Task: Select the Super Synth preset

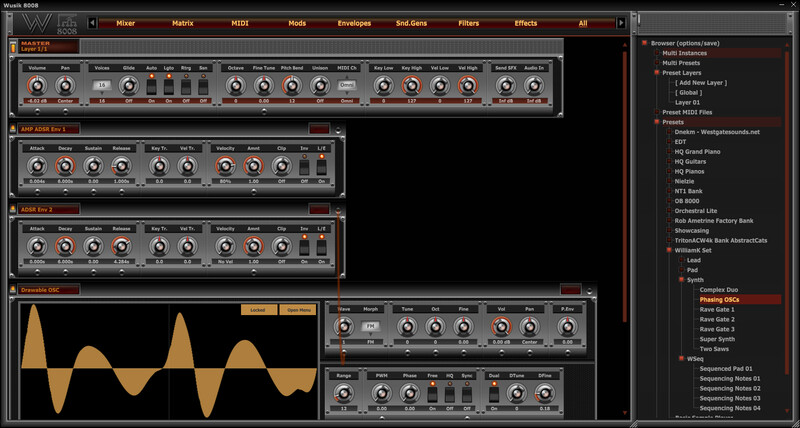Action: [x=717, y=339]
